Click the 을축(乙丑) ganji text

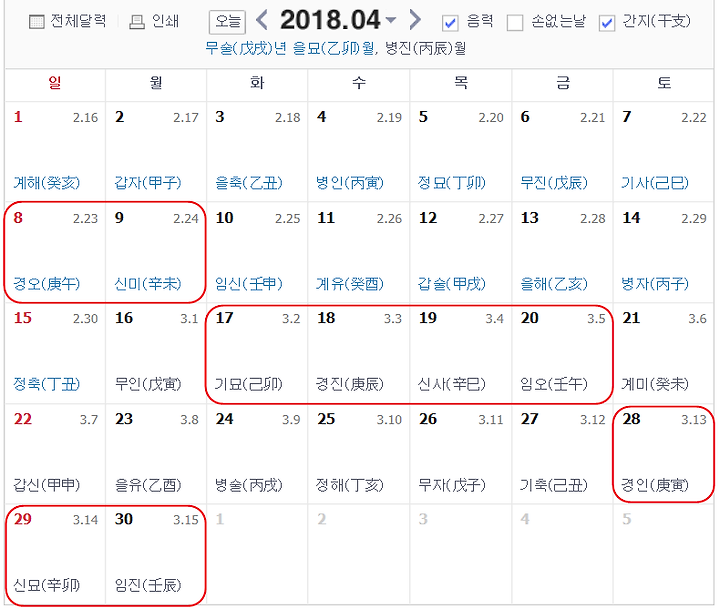(249, 183)
